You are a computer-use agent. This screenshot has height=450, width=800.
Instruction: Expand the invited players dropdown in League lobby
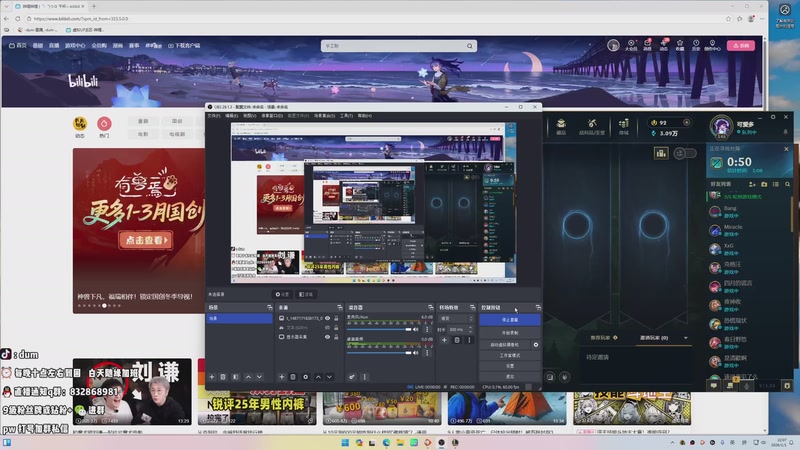[x=685, y=338]
